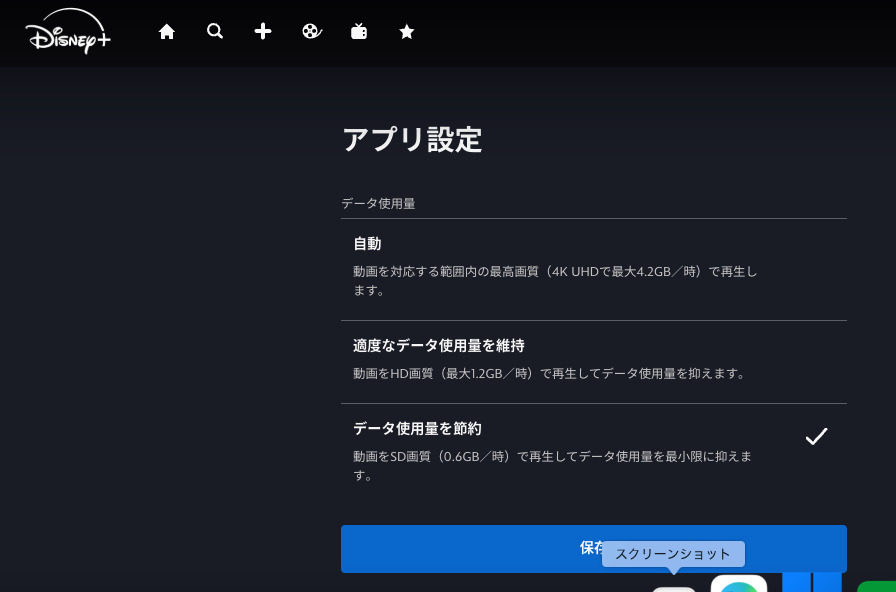This screenshot has height=592, width=896.
Task: Click the white dock icon under the tooltip
Action: 674,588
